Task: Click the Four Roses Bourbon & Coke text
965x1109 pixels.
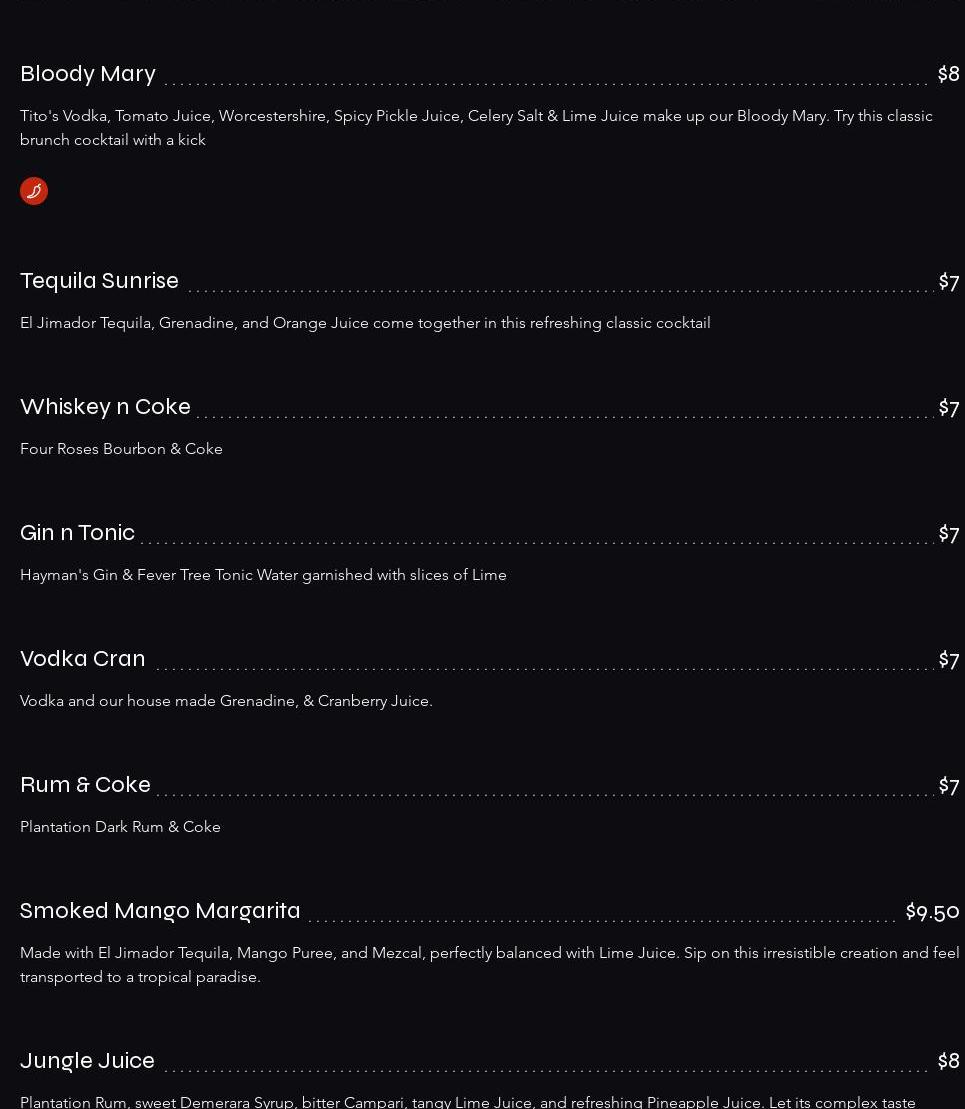Action: 121,449
